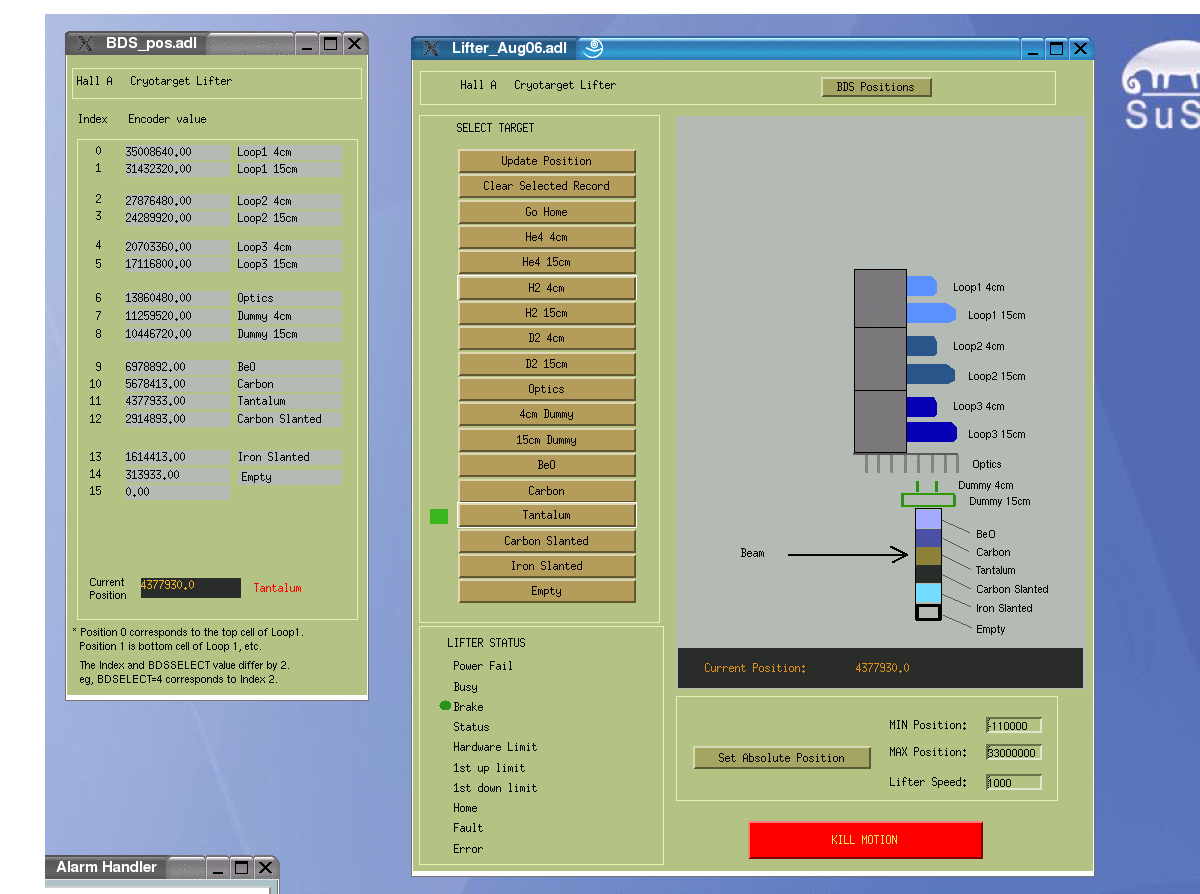
Task: Select the Carbon target button
Action: (547, 491)
